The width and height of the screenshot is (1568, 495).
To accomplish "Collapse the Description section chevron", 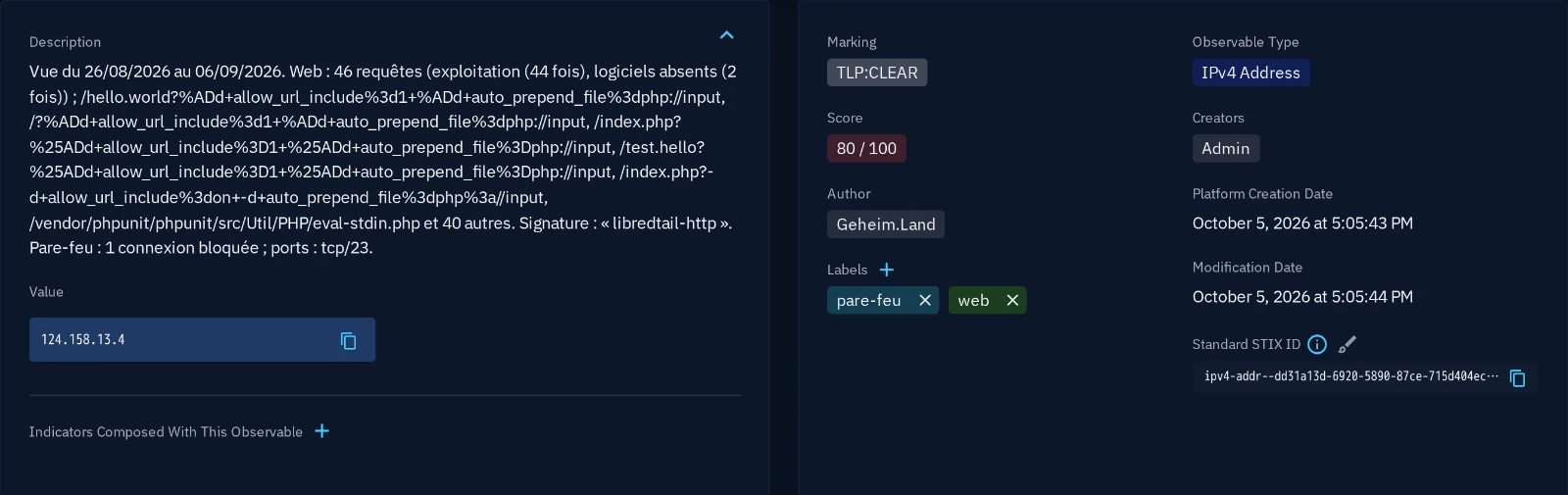I will pos(726,35).
